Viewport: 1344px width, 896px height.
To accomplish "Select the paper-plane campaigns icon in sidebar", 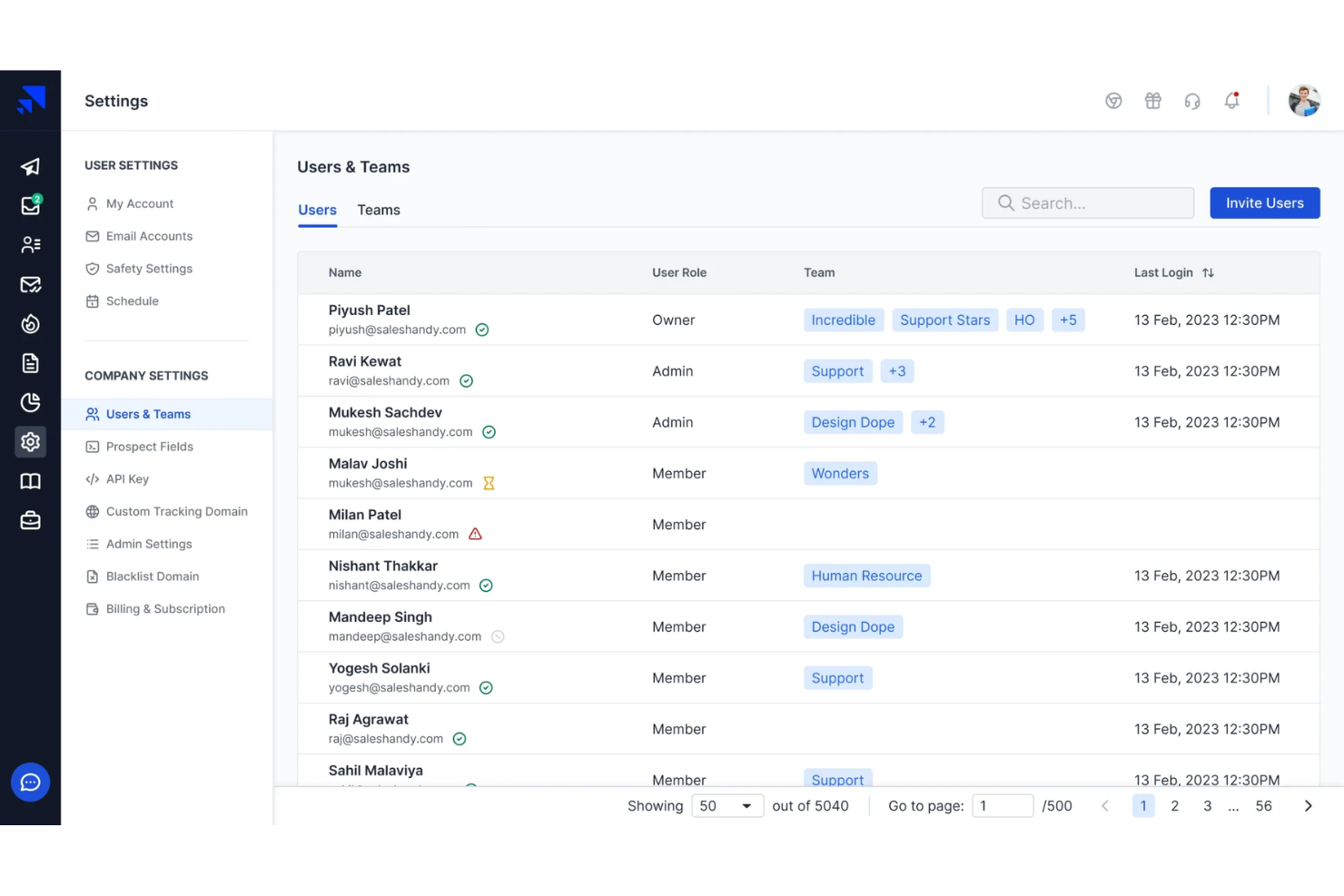I will coord(30,166).
